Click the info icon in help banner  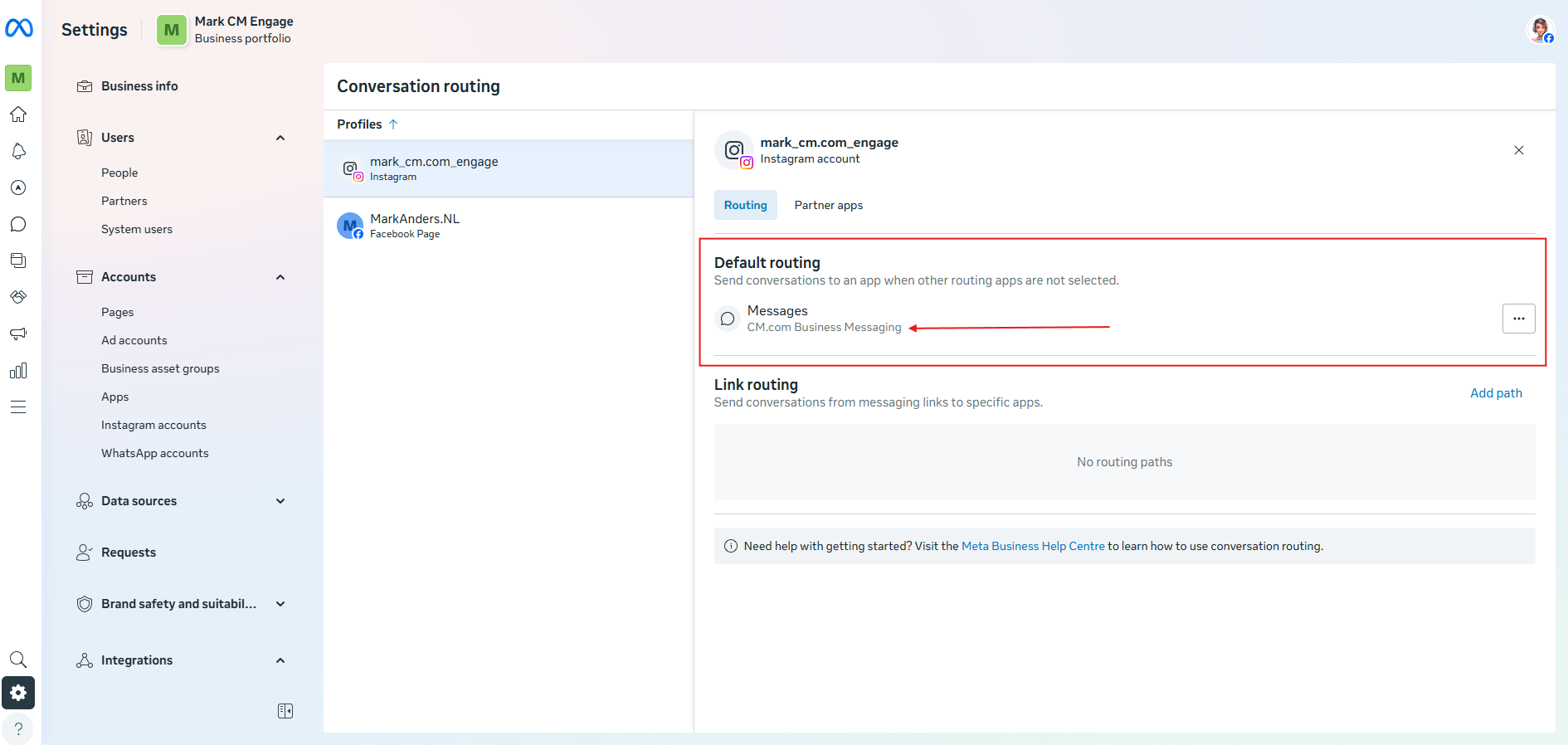click(731, 546)
